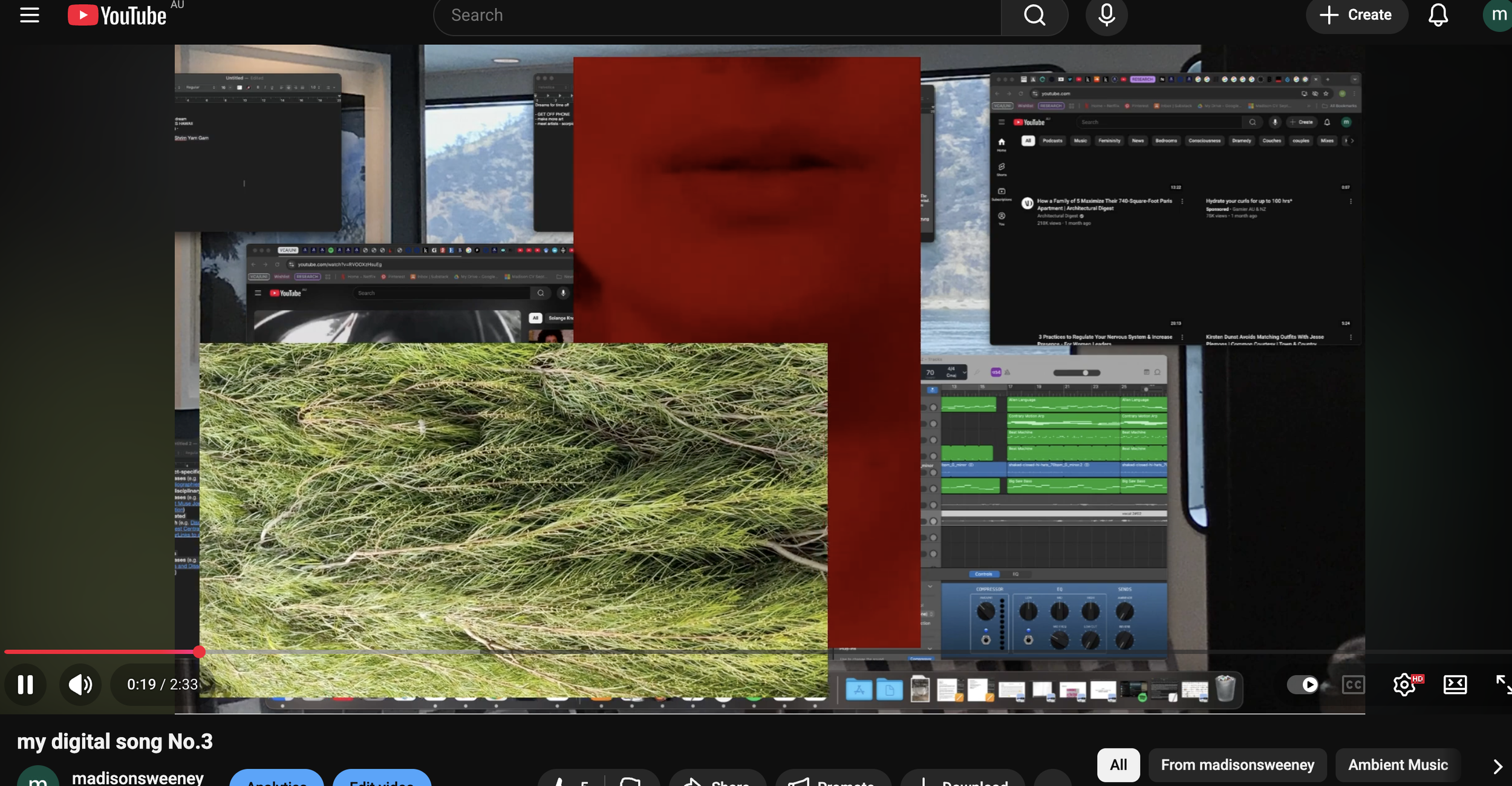Open the notifications bell
The image size is (1512, 786).
click(x=1438, y=15)
